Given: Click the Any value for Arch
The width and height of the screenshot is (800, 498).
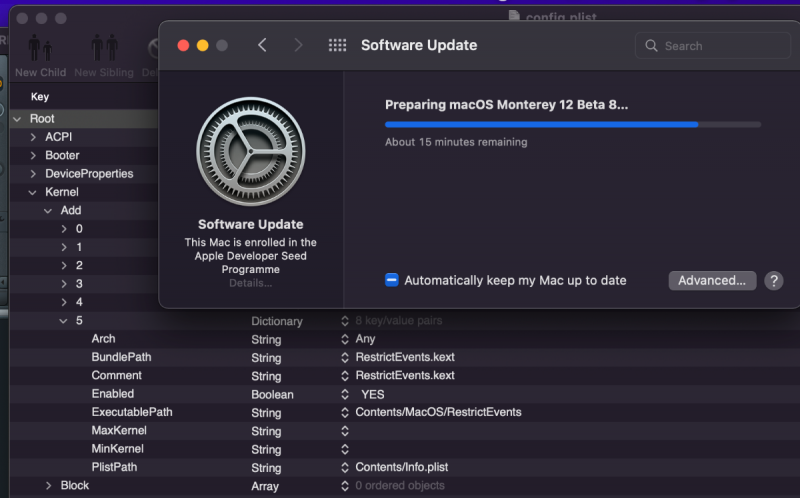Looking at the screenshot, I should coord(365,339).
